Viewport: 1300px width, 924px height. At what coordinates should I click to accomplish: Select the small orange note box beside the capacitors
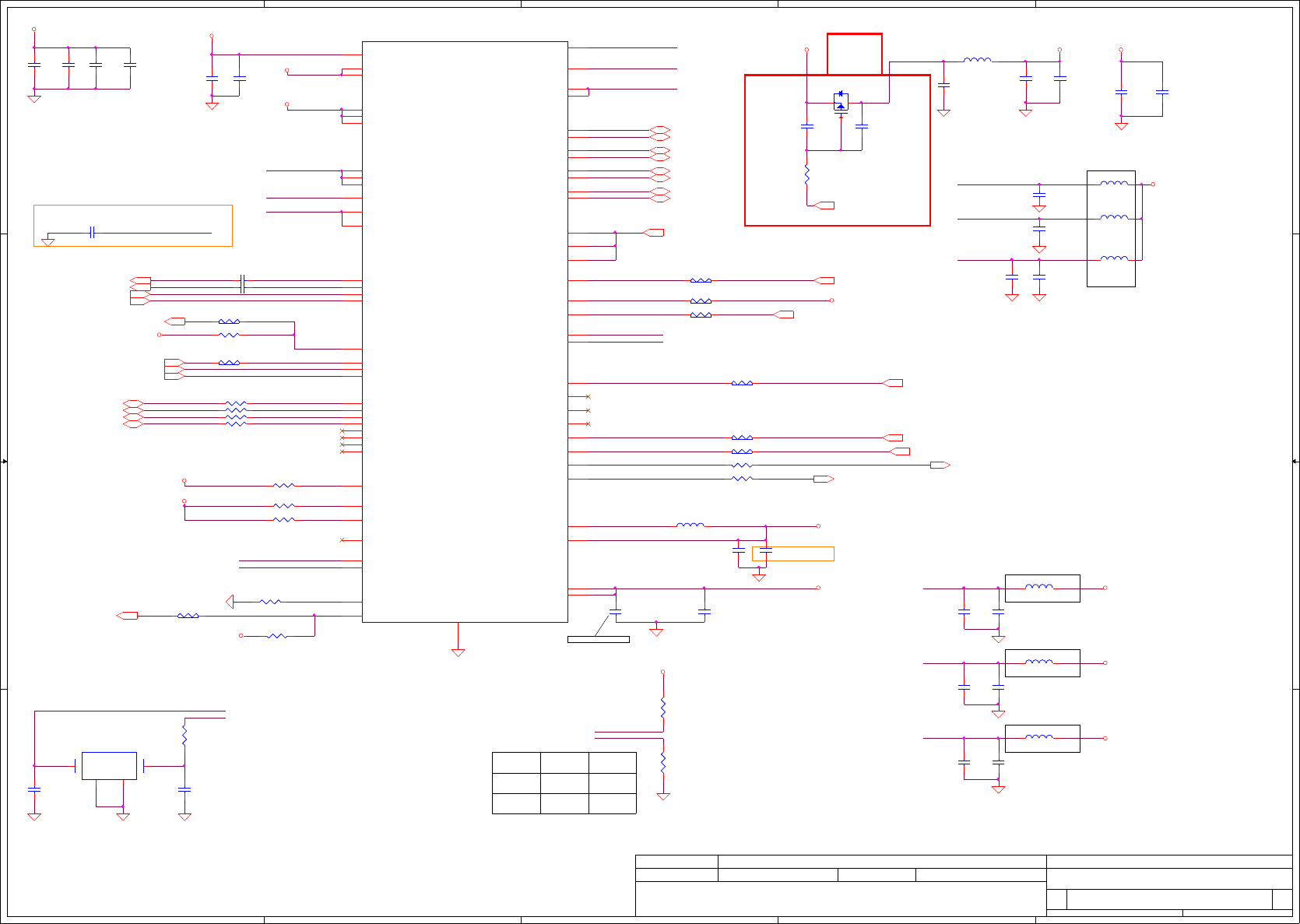point(793,553)
